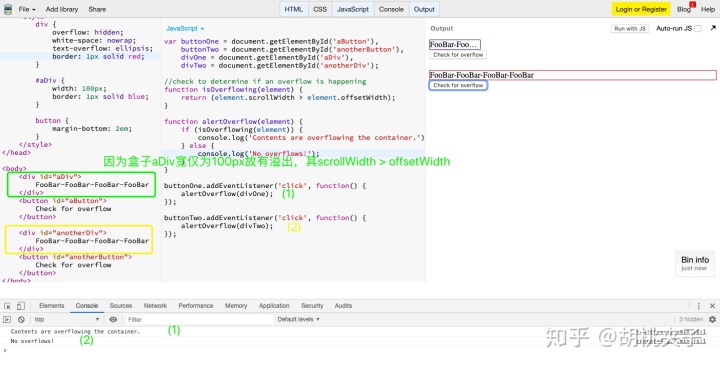This screenshot has width=720, height=367.
Task: Open the File menu dropdown
Action: (x=27, y=9)
